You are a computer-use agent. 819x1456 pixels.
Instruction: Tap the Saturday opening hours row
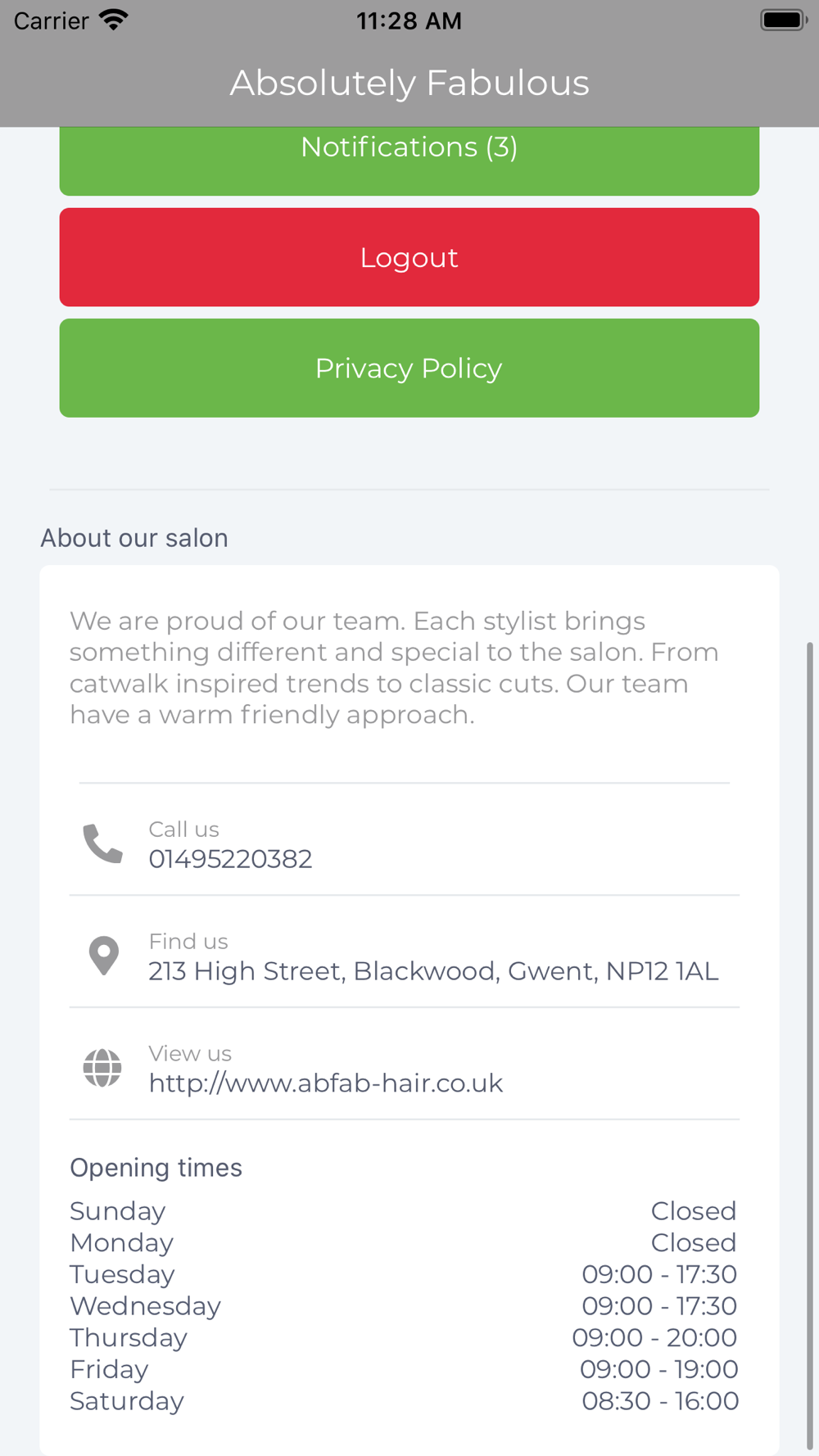[x=404, y=1401]
